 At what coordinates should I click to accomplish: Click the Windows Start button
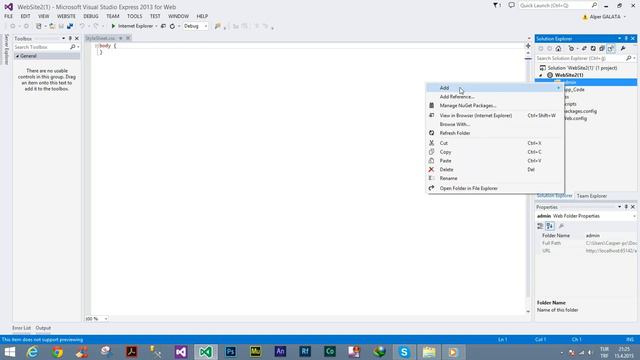coord(9,352)
